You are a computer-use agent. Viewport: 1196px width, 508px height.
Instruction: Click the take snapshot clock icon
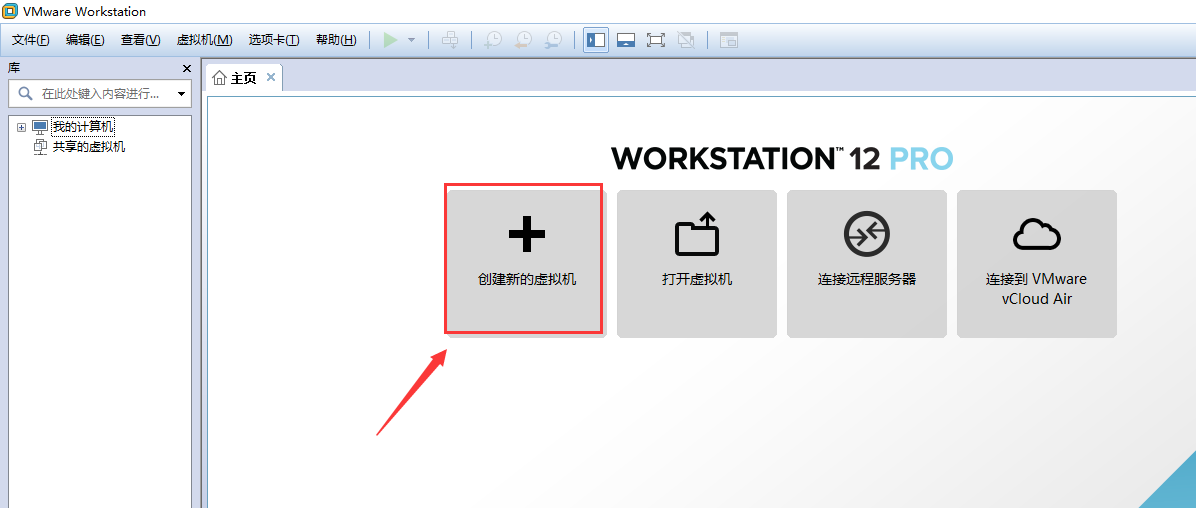493,40
